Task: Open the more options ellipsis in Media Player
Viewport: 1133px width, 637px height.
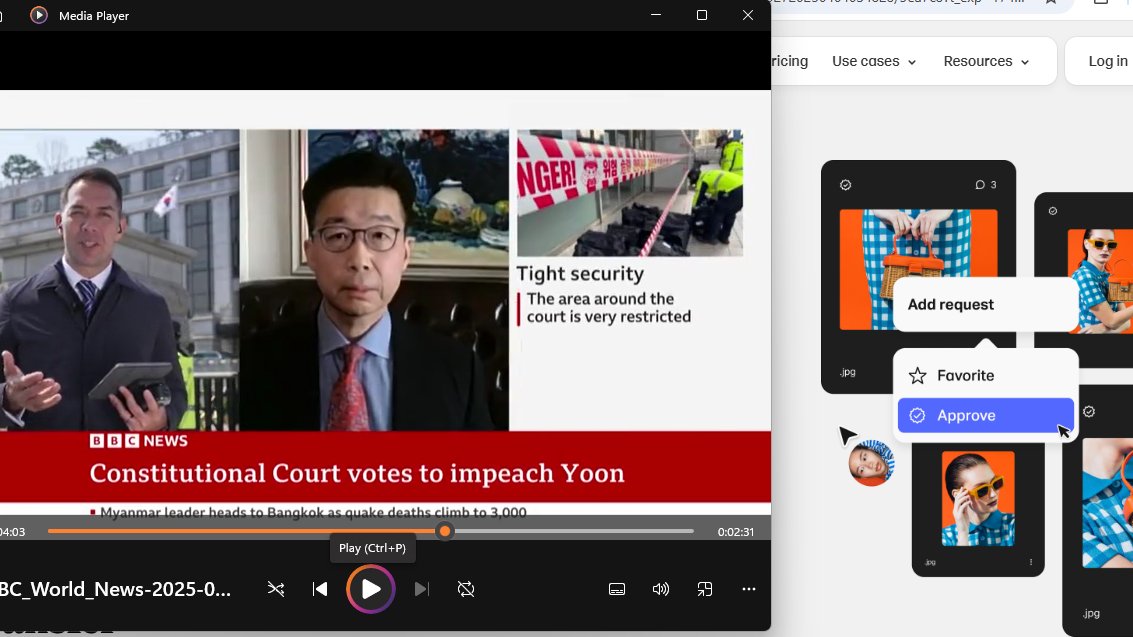Action: click(x=749, y=589)
